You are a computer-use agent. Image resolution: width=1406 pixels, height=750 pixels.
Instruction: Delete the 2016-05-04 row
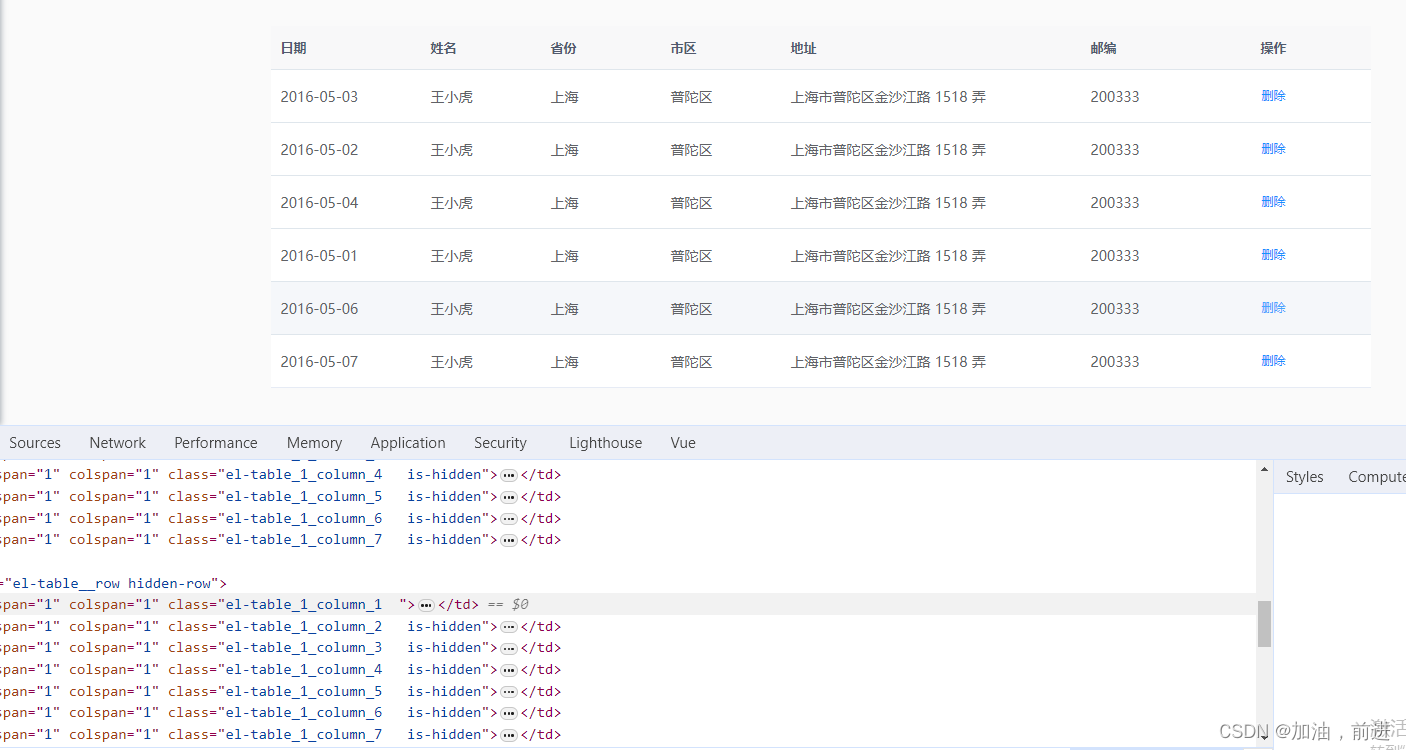coord(1273,202)
